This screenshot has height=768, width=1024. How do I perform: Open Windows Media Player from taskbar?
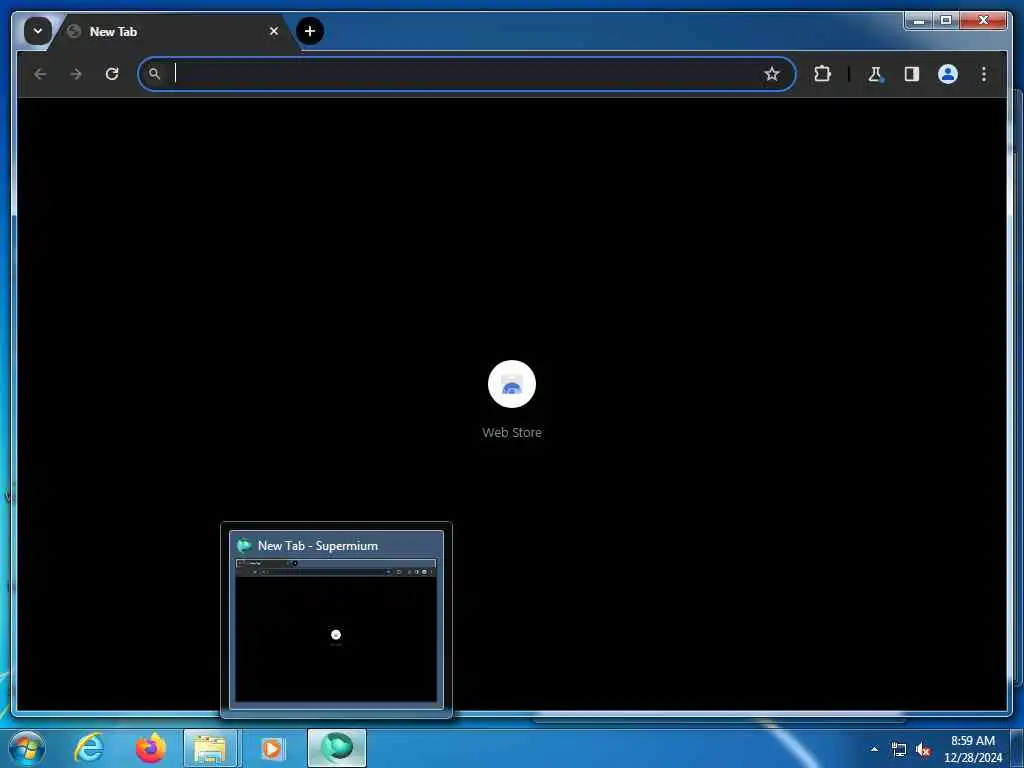click(272, 748)
